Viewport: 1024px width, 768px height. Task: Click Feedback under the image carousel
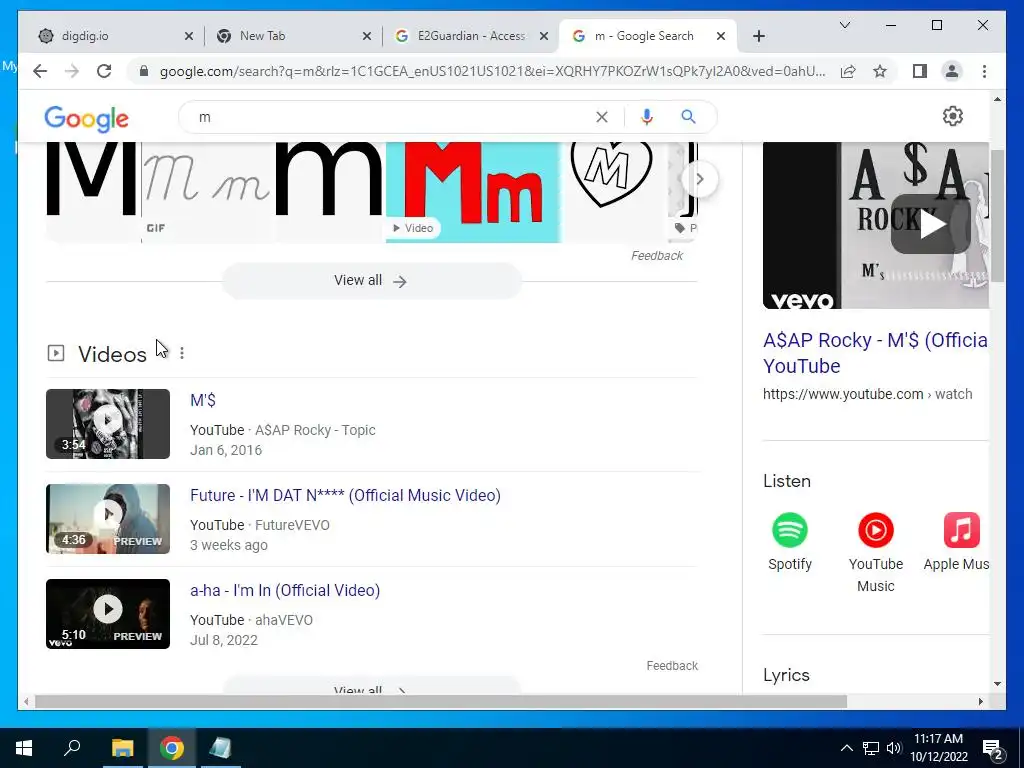pyautogui.click(x=656, y=255)
